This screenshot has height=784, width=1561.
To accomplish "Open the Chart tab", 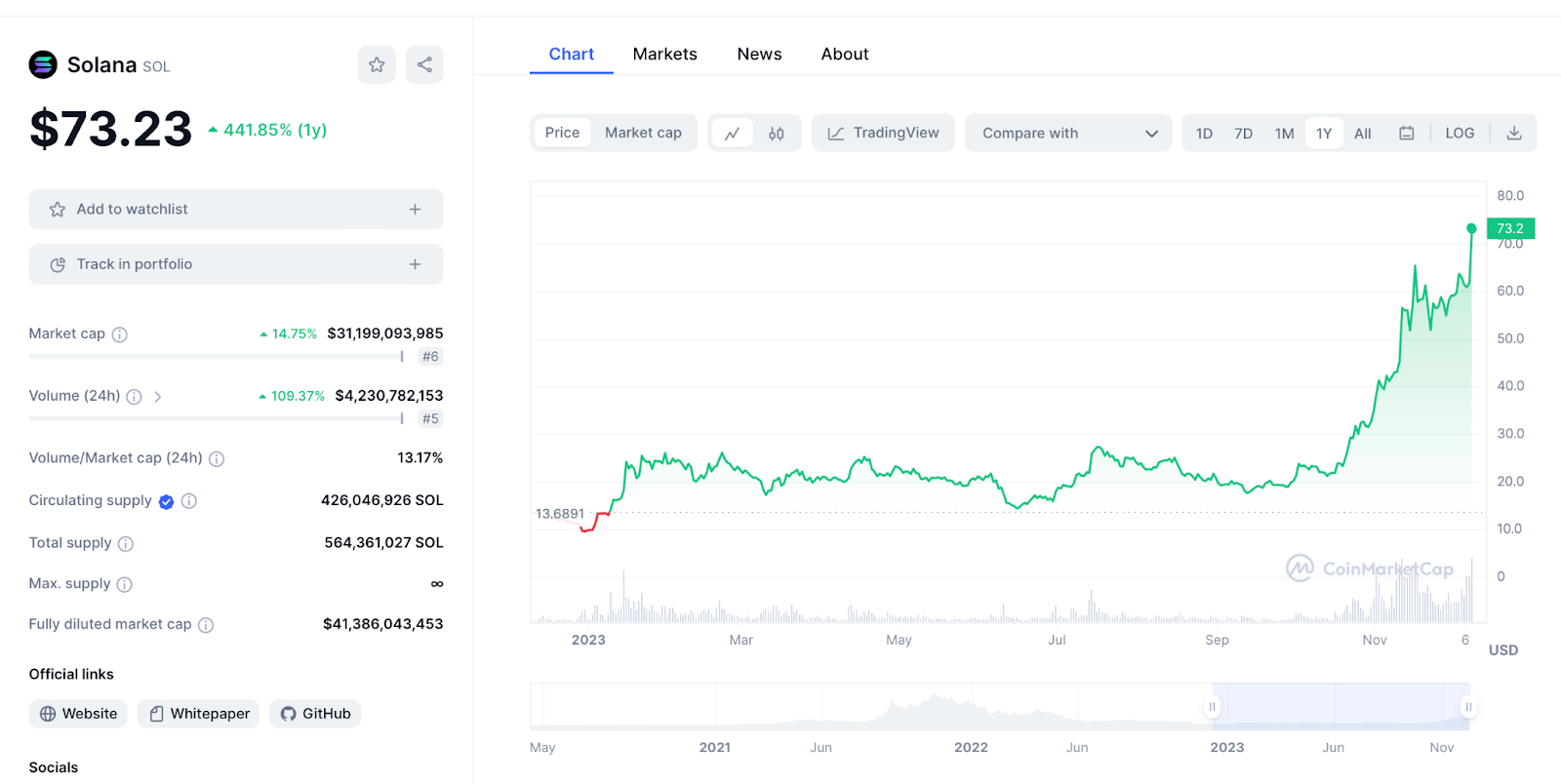I will (572, 55).
